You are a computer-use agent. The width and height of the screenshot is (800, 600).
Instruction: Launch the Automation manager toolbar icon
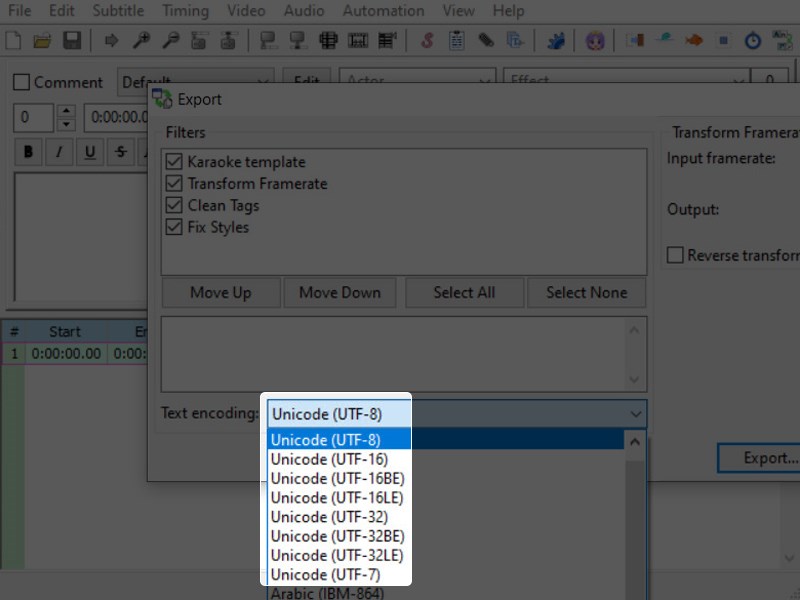(x=555, y=41)
